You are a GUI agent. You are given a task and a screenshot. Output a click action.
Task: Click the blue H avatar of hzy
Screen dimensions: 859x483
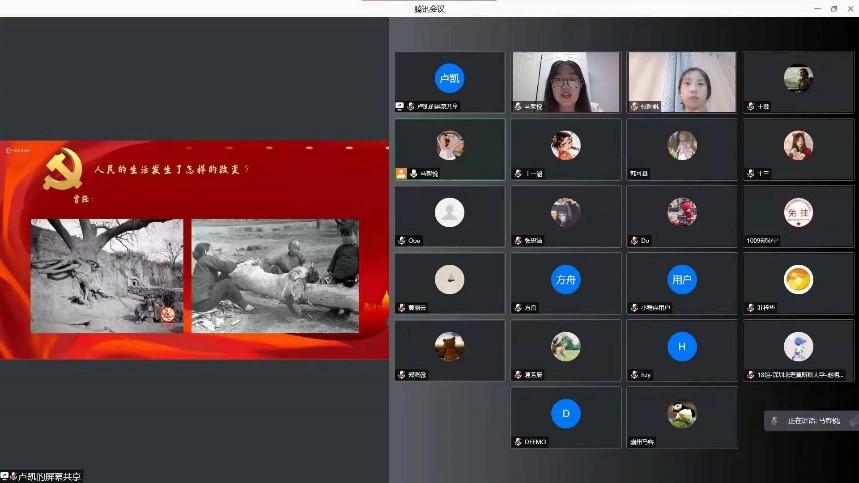(x=681, y=346)
